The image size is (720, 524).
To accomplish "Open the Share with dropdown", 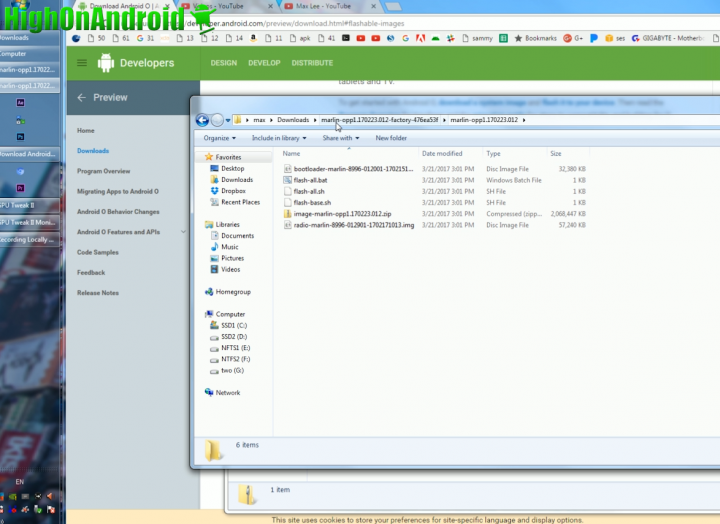I will coord(340,138).
